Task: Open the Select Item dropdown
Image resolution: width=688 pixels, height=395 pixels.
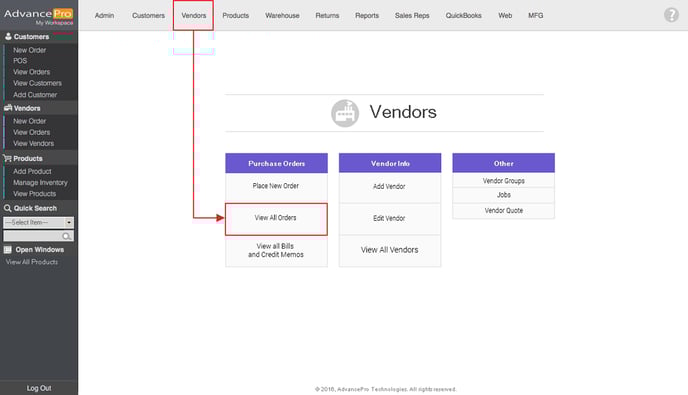Action: [x=39, y=223]
